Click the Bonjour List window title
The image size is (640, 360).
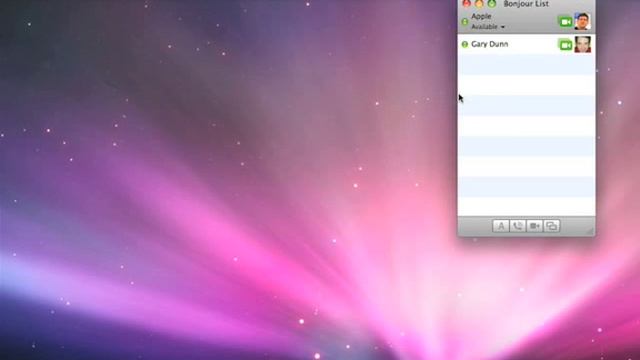(x=526, y=4)
